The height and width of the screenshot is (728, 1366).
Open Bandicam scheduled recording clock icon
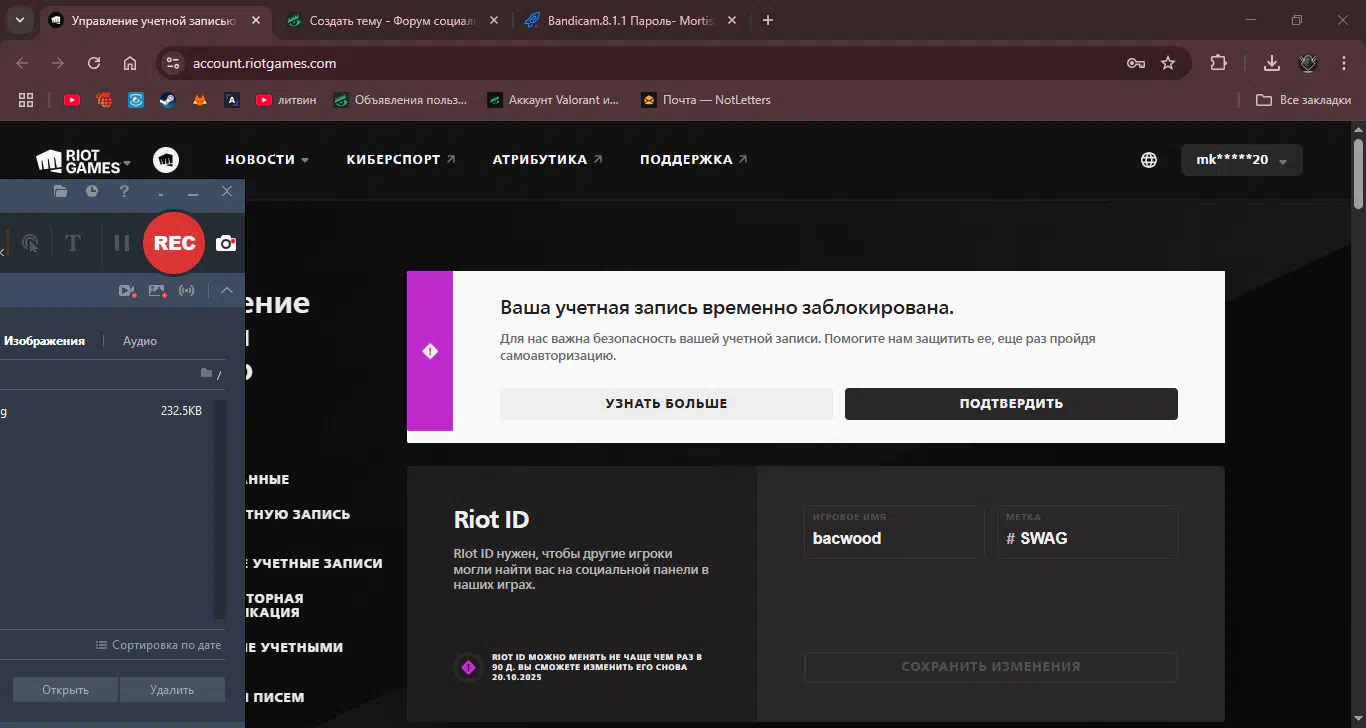coord(92,191)
